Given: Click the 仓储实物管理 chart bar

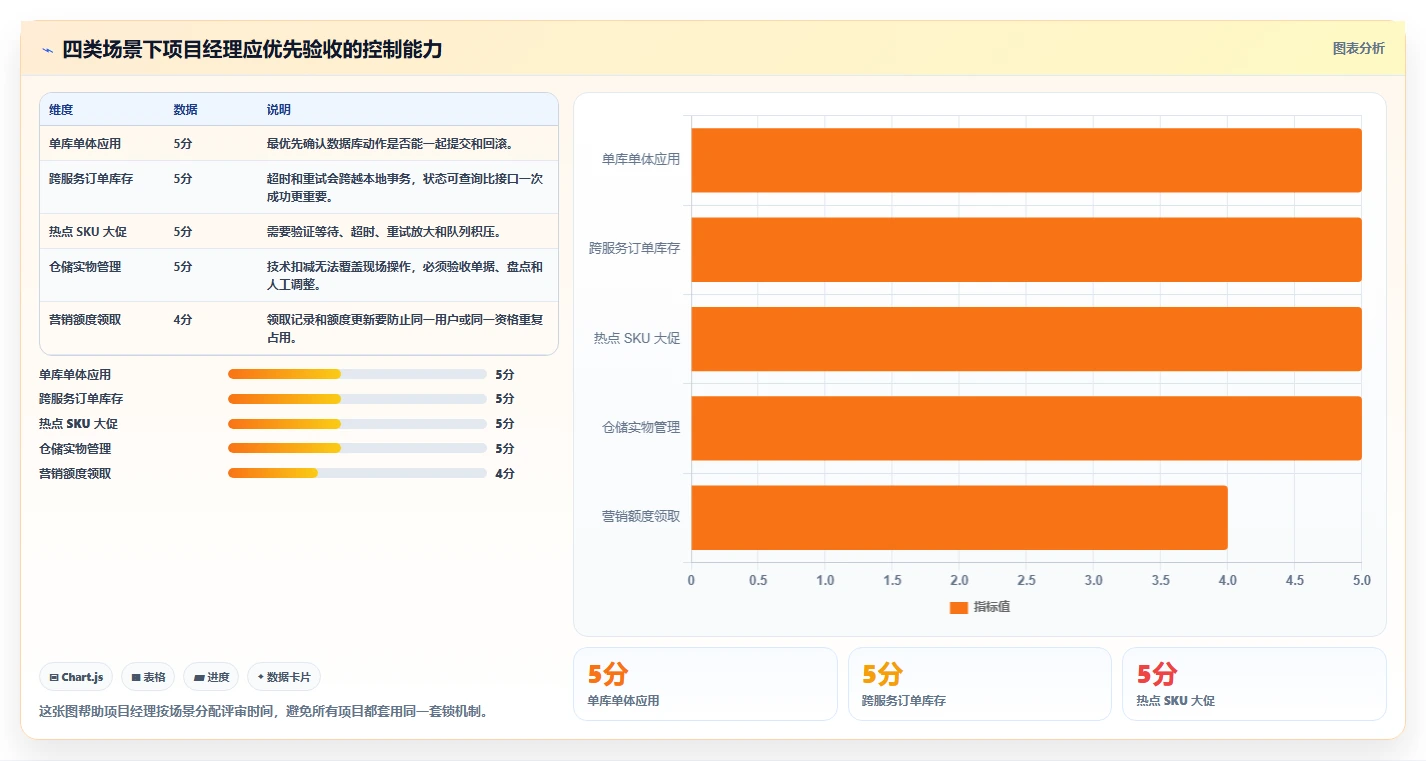Looking at the screenshot, I should pos(1026,428).
